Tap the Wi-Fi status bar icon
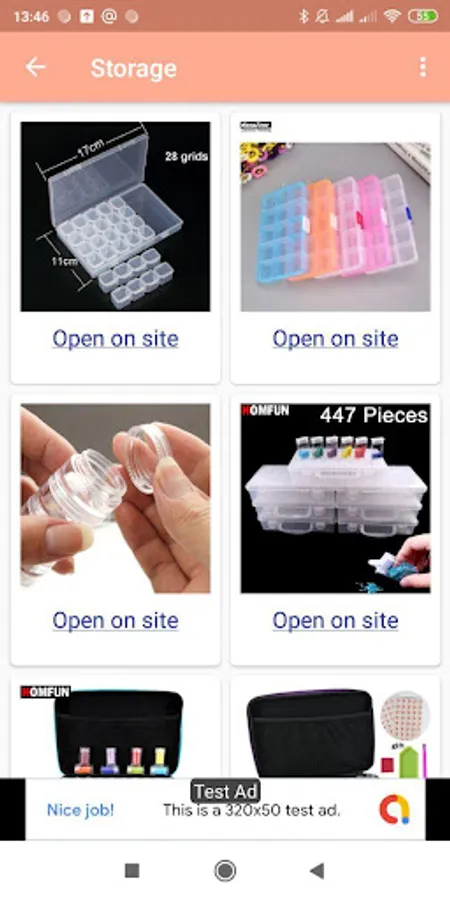The height and width of the screenshot is (900, 450). tap(393, 17)
